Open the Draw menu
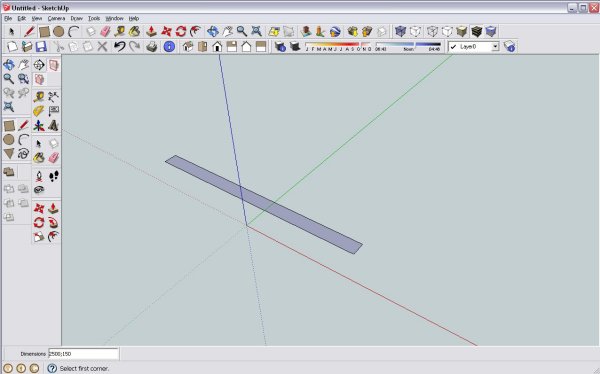600x374 pixels. [x=77, y=18]
